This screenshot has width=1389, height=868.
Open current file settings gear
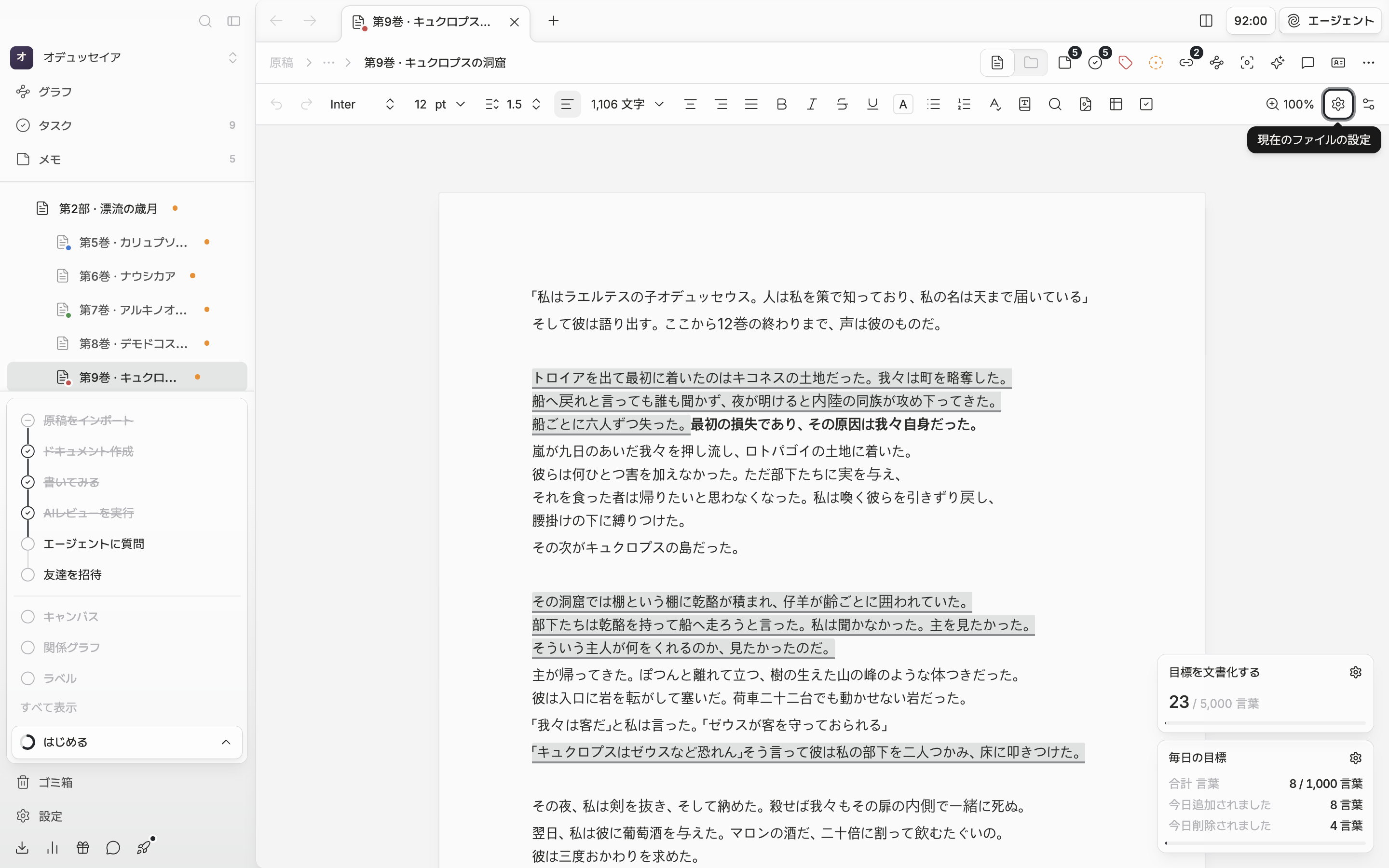tap(1338, 104)
